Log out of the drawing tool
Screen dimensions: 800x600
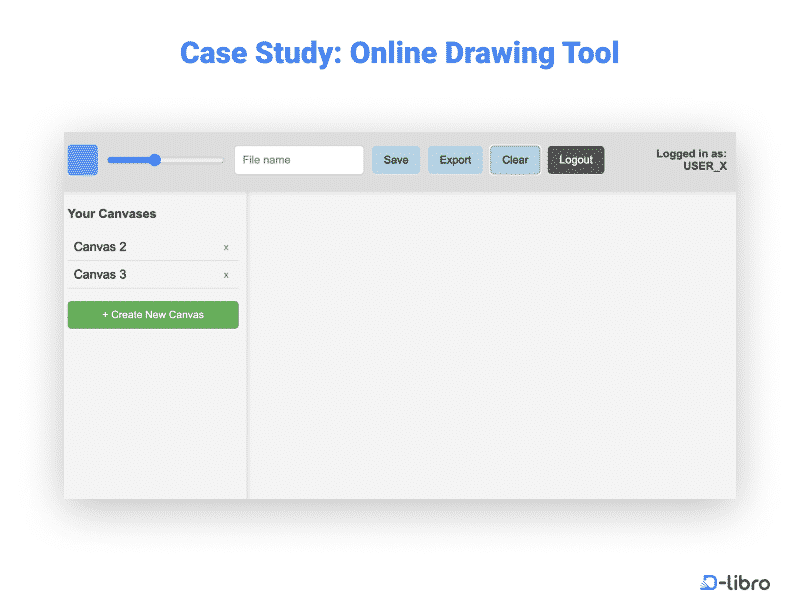point(575,159)
